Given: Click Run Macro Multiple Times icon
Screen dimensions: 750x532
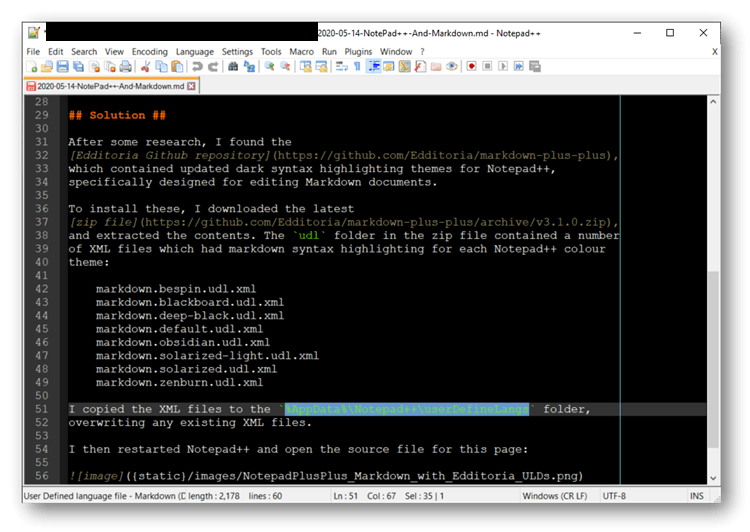Looking at the screenshot, I should click(519, 66).
